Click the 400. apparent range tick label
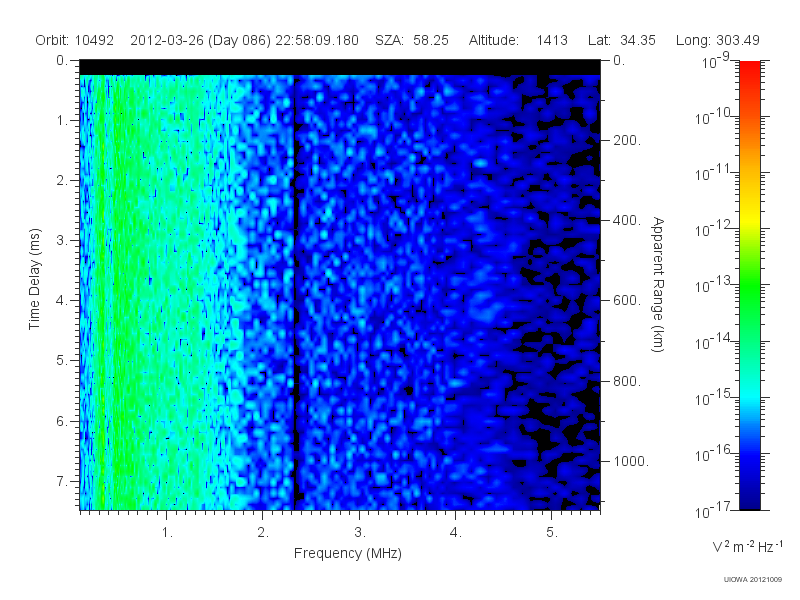 pyautogui.click(x=627, y=220)
